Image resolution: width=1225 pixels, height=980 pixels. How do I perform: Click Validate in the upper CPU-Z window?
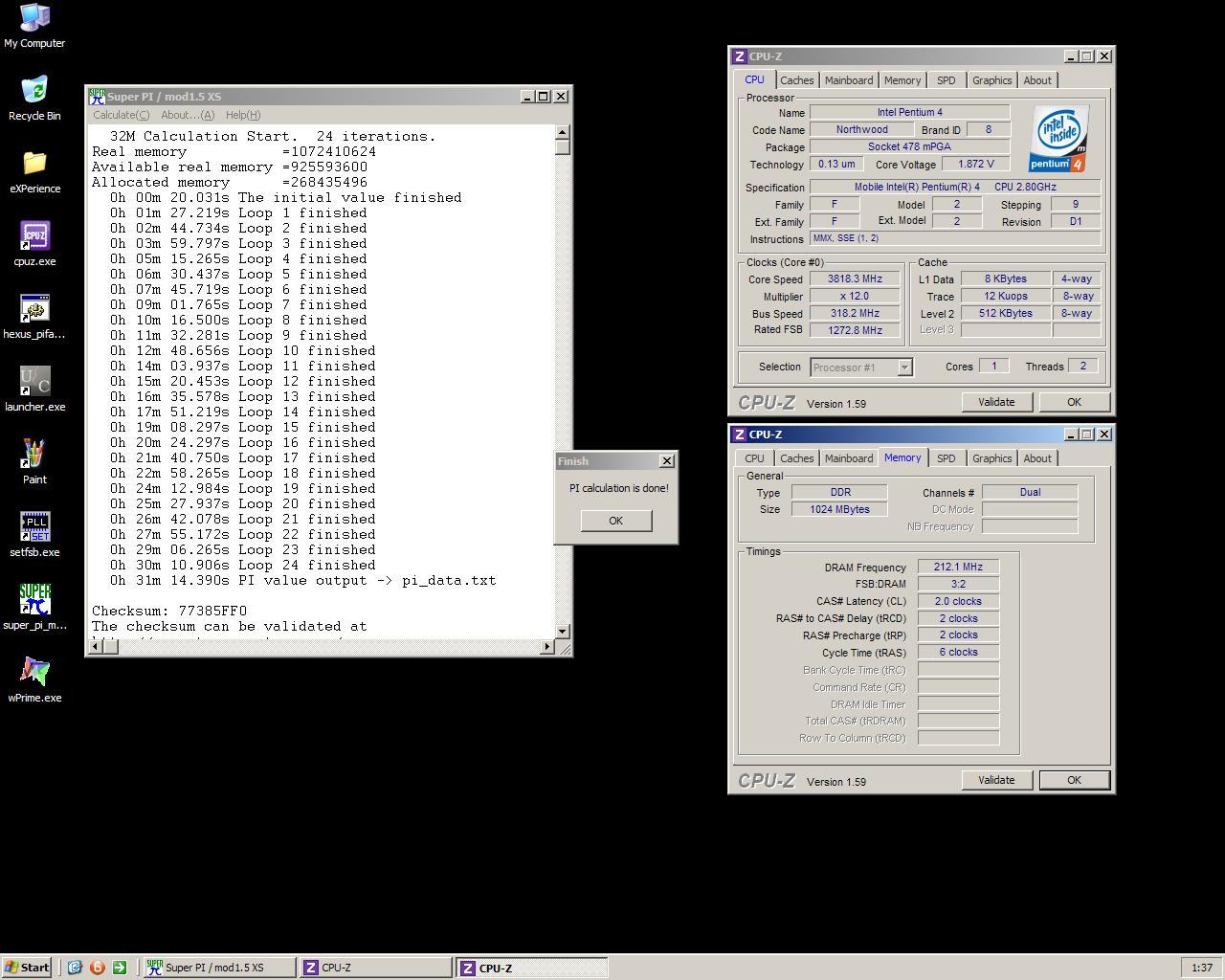click(996, 402)
